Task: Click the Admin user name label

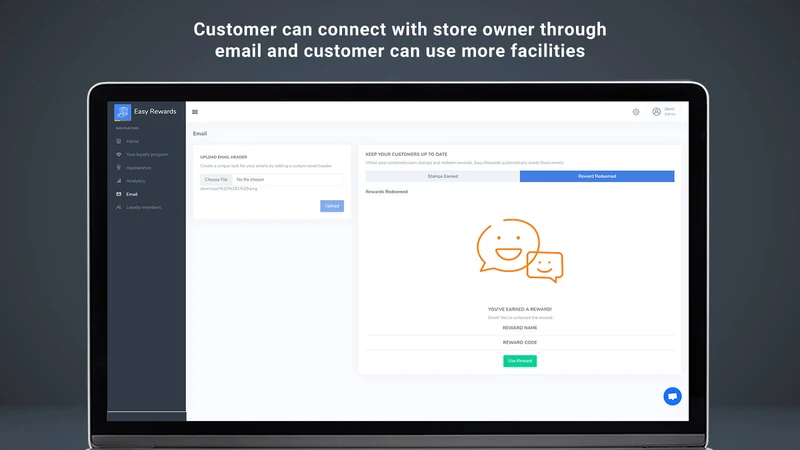Action: pyautogui.click(x=669, y=114)
